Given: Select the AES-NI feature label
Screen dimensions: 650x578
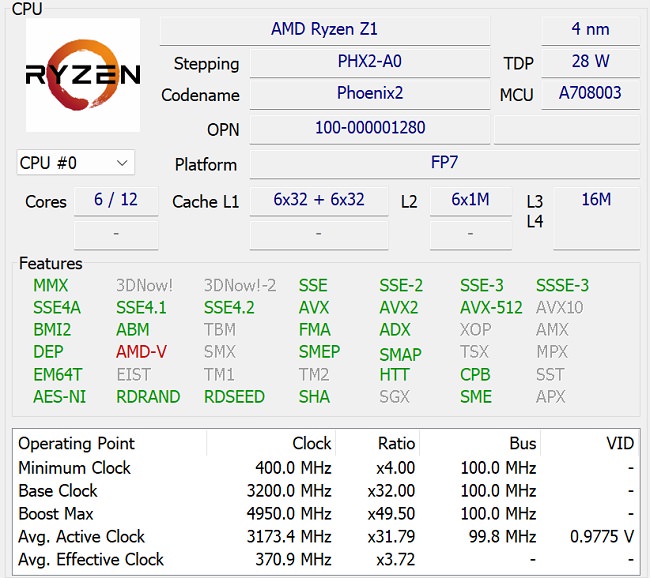Looking at the screenshot, I should [x=60, y=397].
